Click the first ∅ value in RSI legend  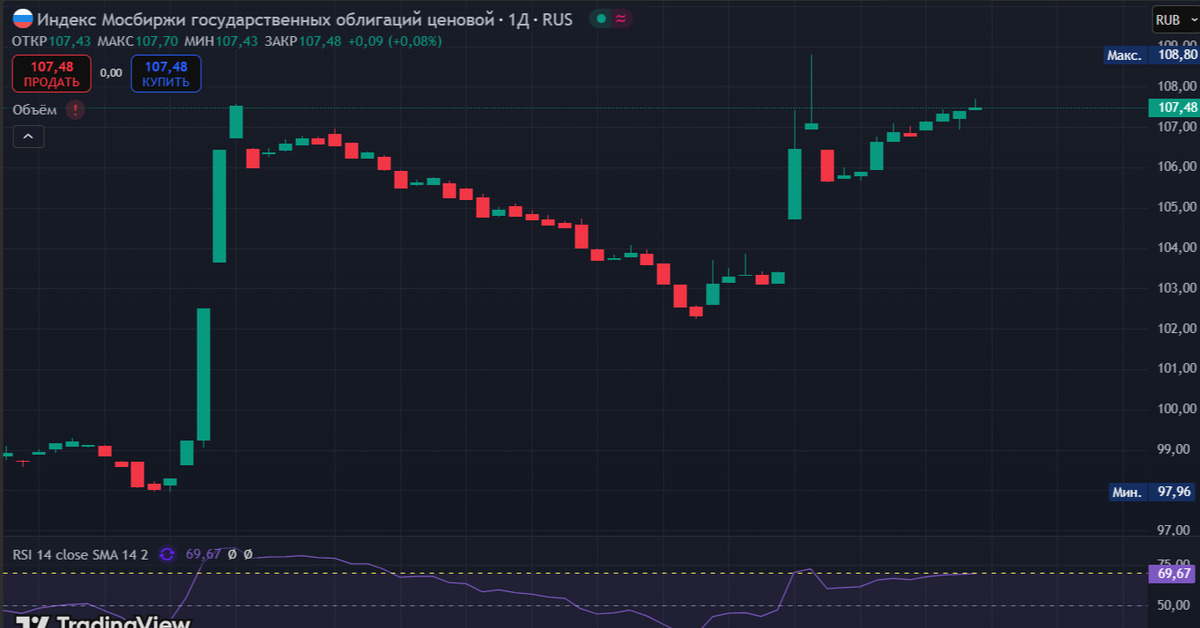pyautogui.click(x=232, y=554)
